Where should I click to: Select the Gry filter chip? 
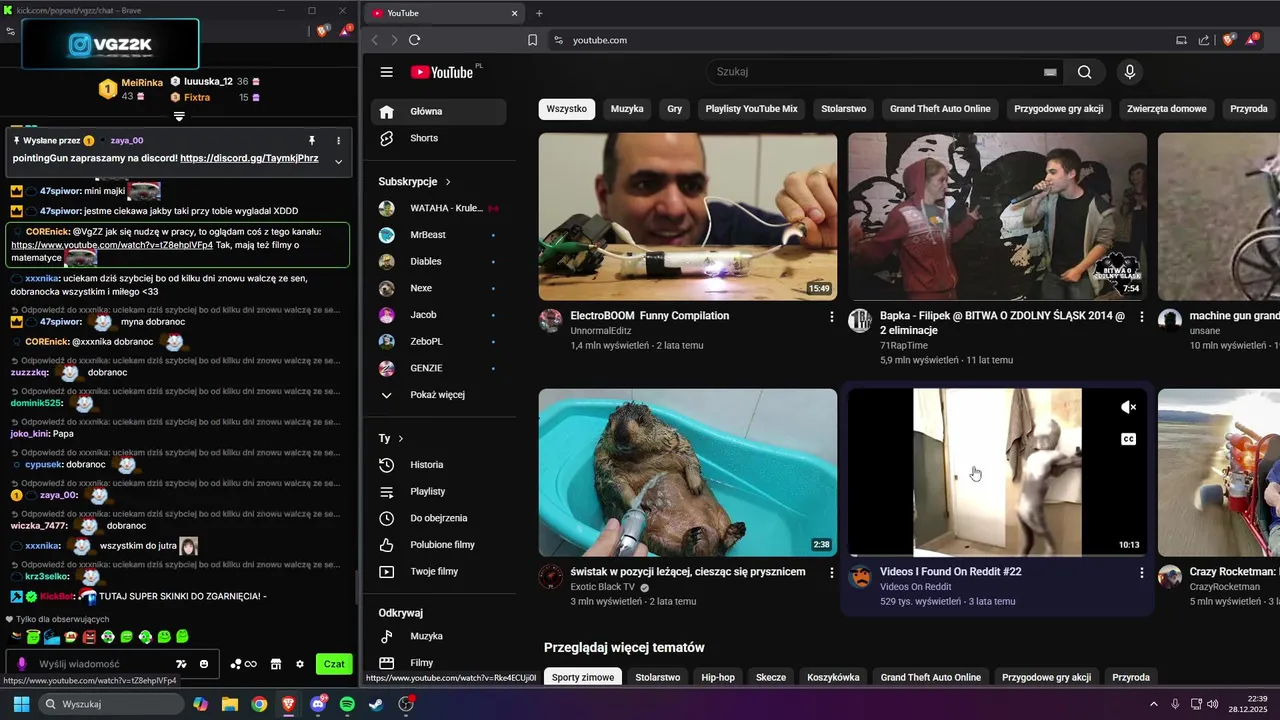click(675, 109)
